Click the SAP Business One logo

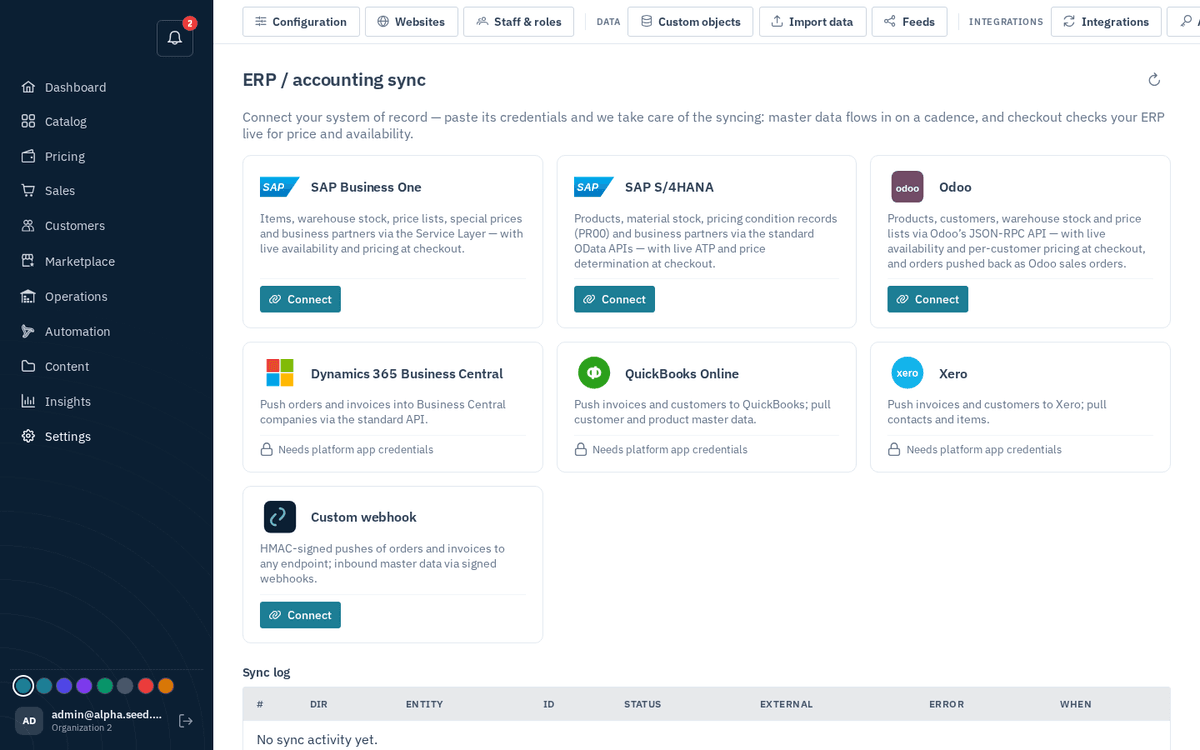tap(279, 187)
